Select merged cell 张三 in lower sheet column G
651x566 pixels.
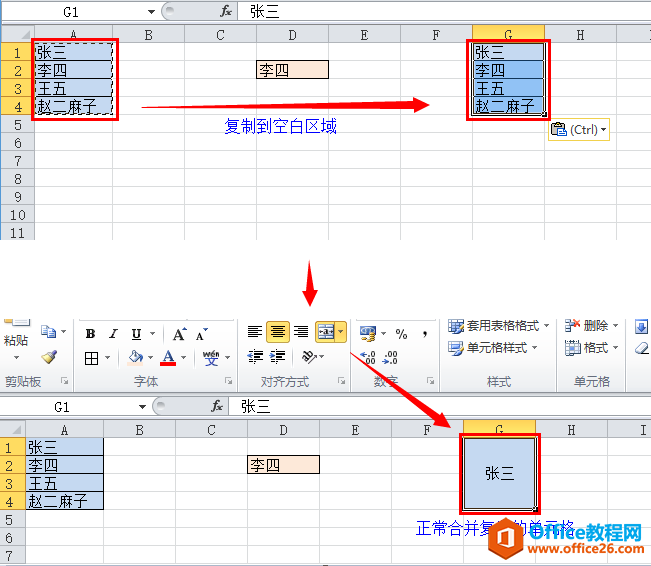tap(499, 473)
